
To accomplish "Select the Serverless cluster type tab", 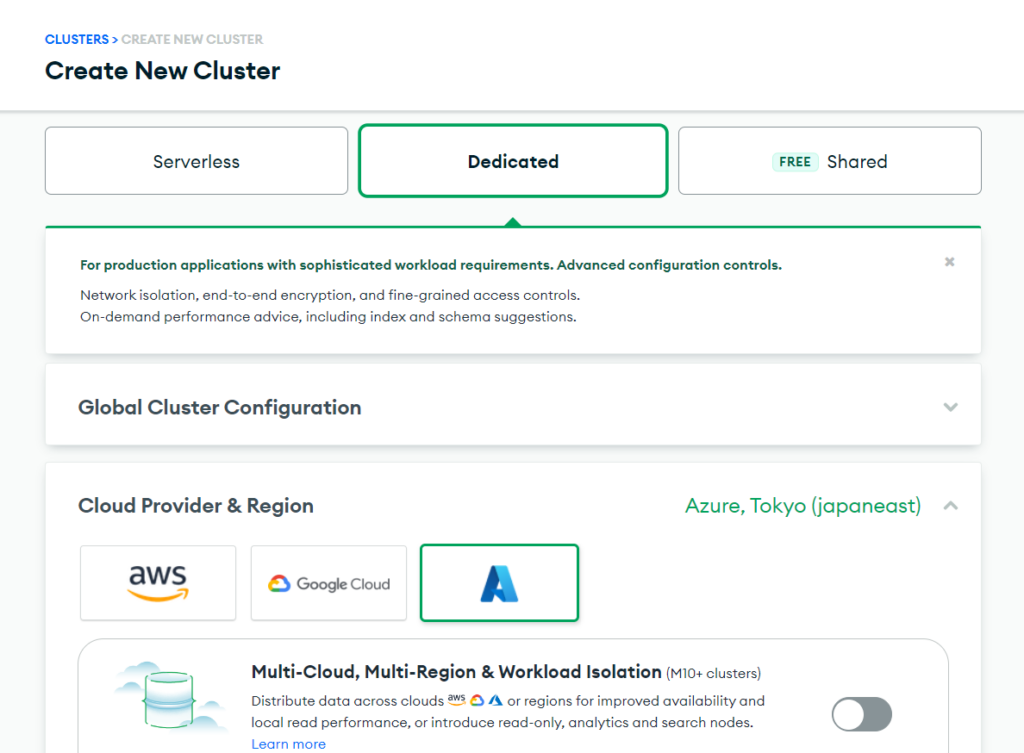I will pos(197,161).
